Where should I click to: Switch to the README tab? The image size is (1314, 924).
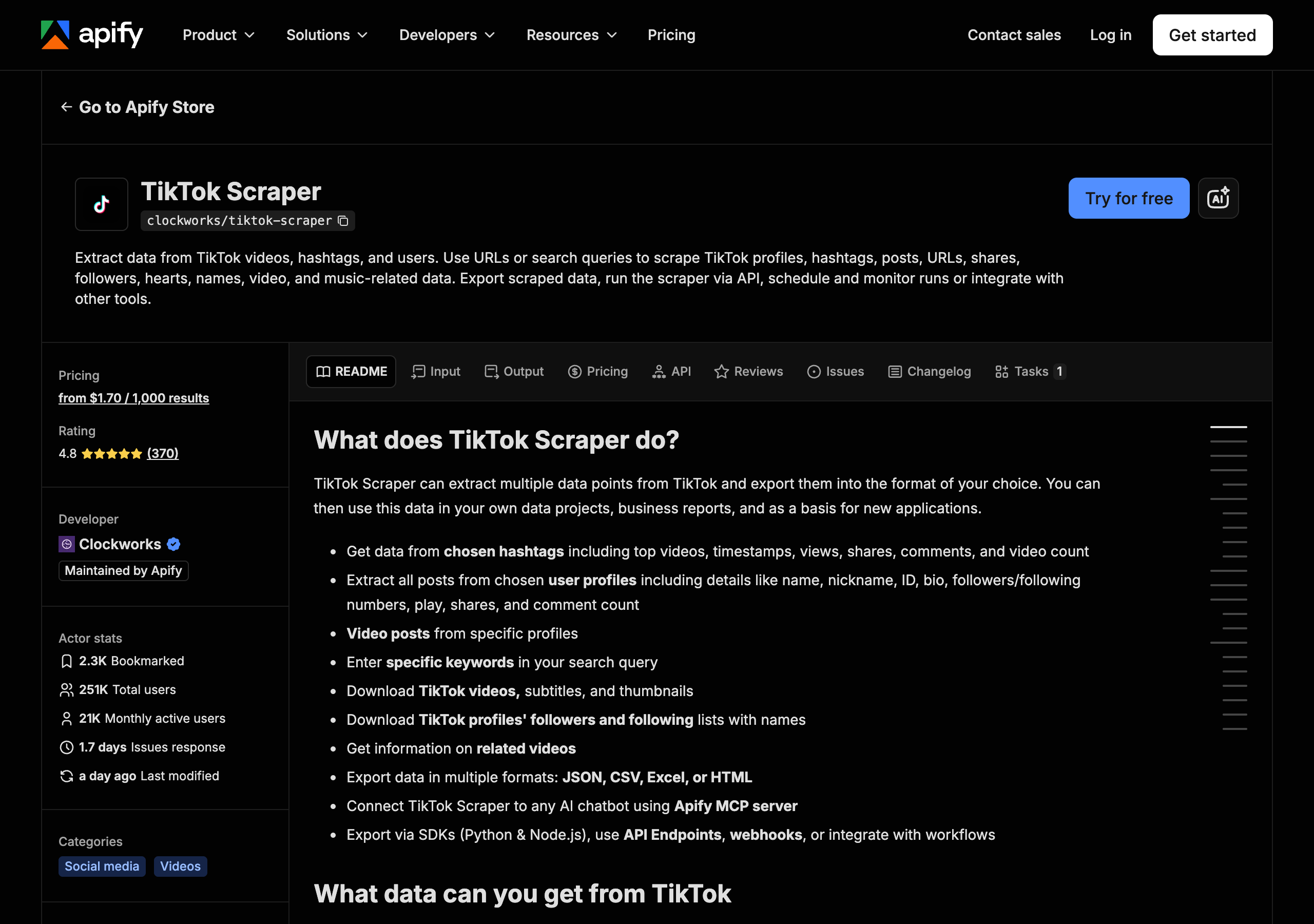click(x=352, y=372)
